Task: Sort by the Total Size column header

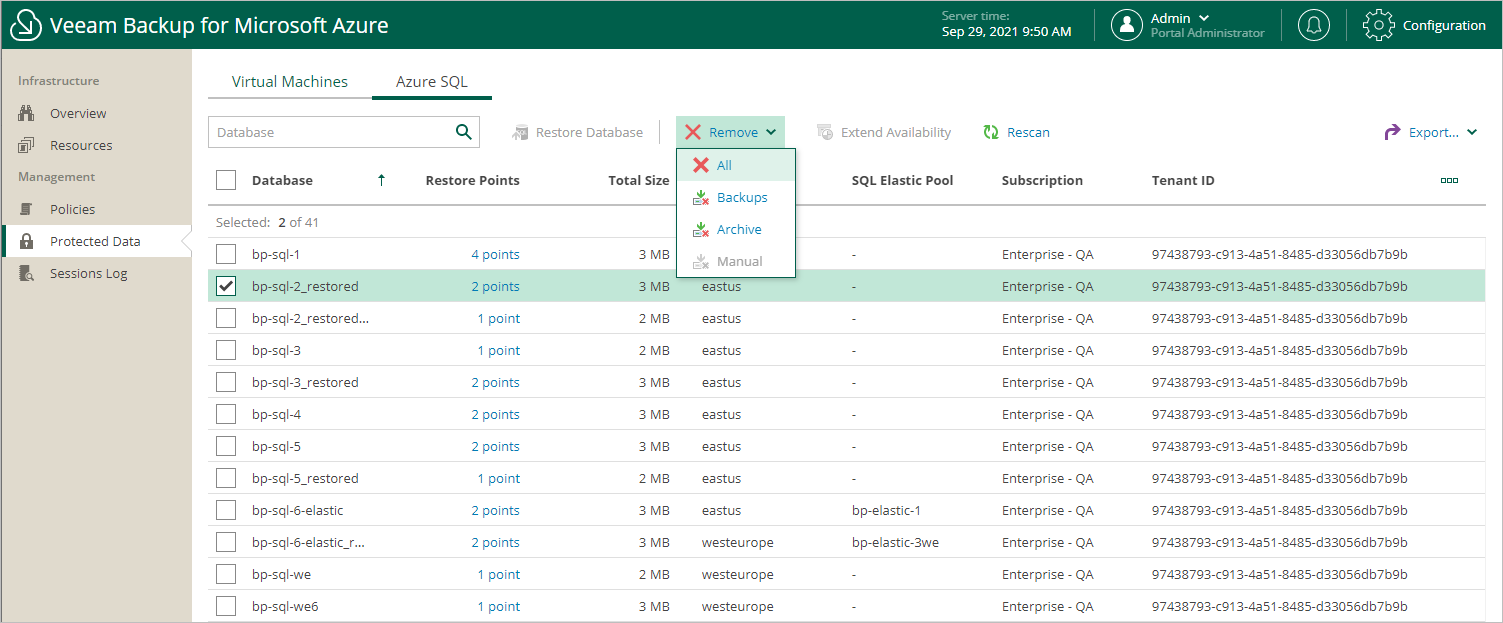Action: [639, 180]
